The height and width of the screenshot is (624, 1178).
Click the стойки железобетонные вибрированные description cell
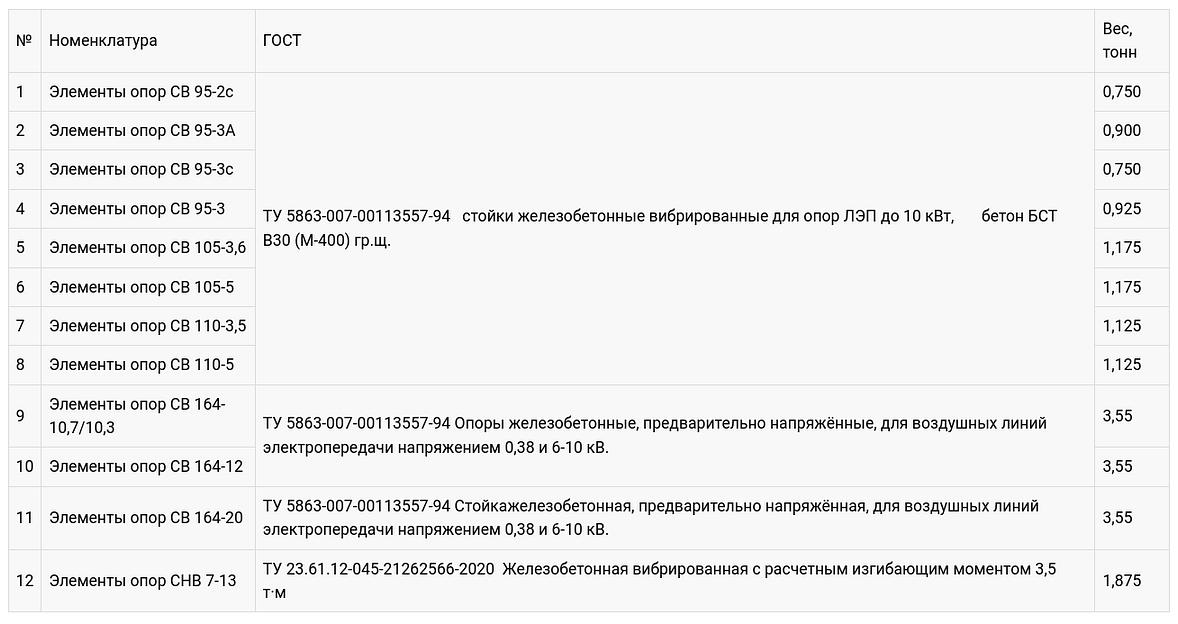pos(660,229)
